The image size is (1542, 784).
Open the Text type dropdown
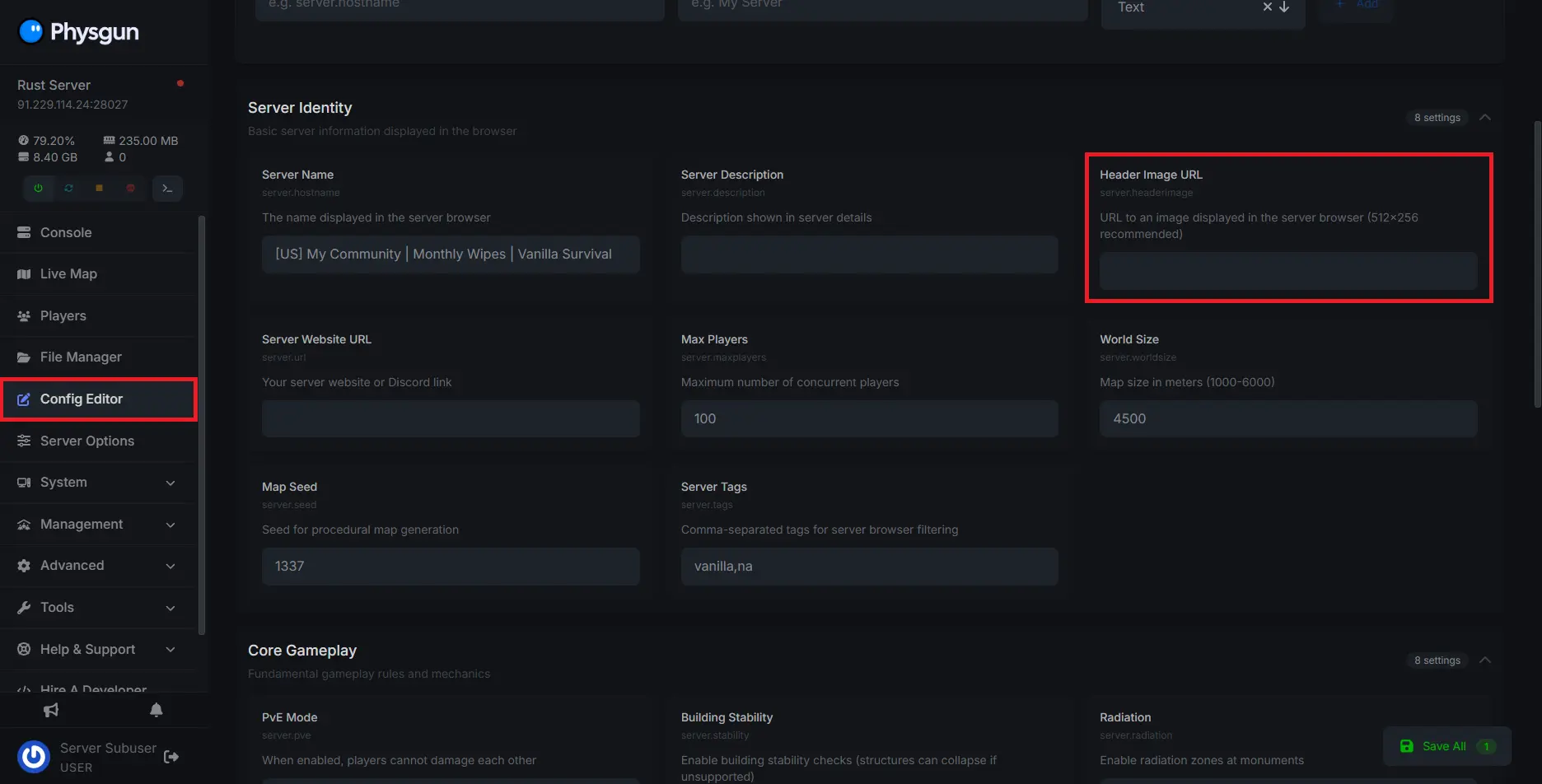pyautogui.click(x=1284, y=7)
